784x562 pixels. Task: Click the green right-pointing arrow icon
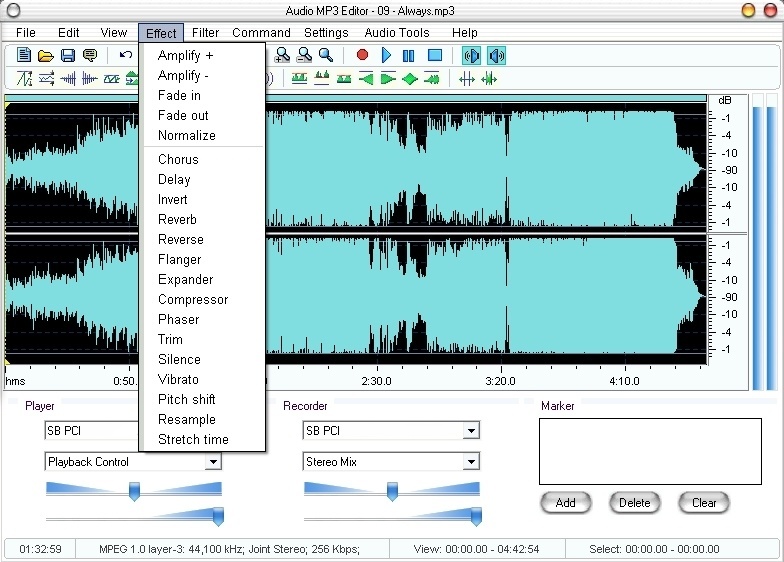pyautogui.click(x=388, y=78)
